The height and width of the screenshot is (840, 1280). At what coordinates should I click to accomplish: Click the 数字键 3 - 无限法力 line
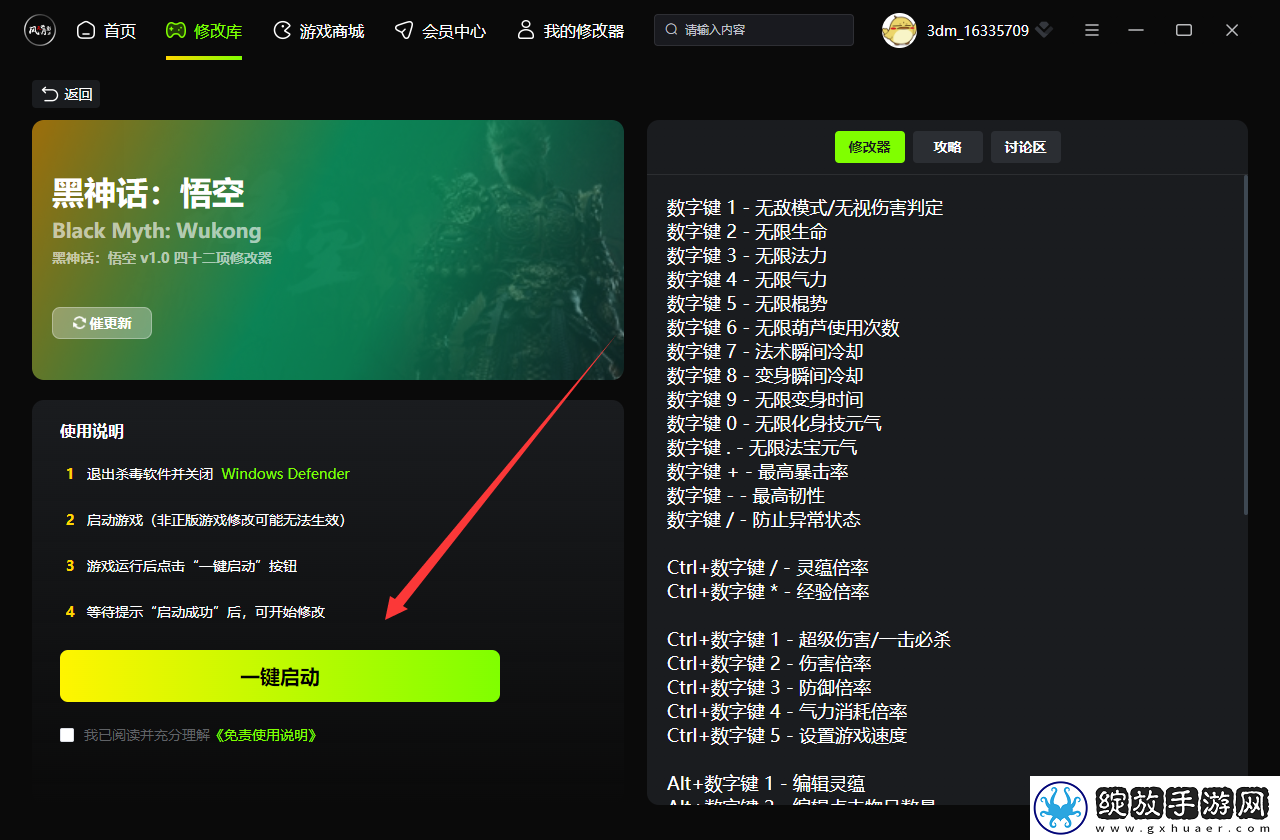tap(747, 256)
